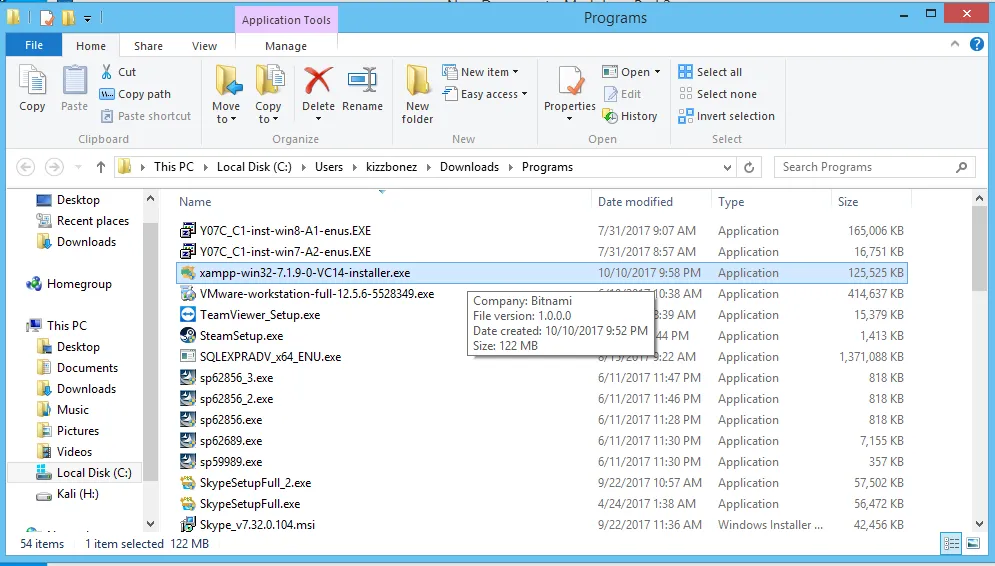Open the Help question mark icon
The width and height of the screenshot is (995, 566).
[977, 44]
